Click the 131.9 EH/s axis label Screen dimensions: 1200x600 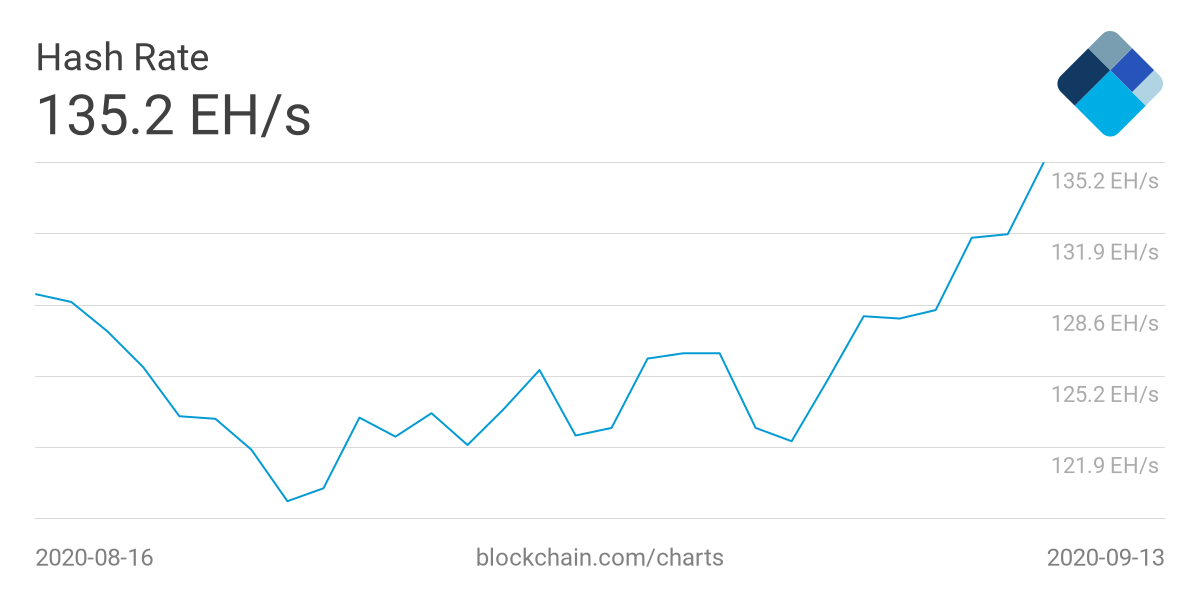(1105, 252)
